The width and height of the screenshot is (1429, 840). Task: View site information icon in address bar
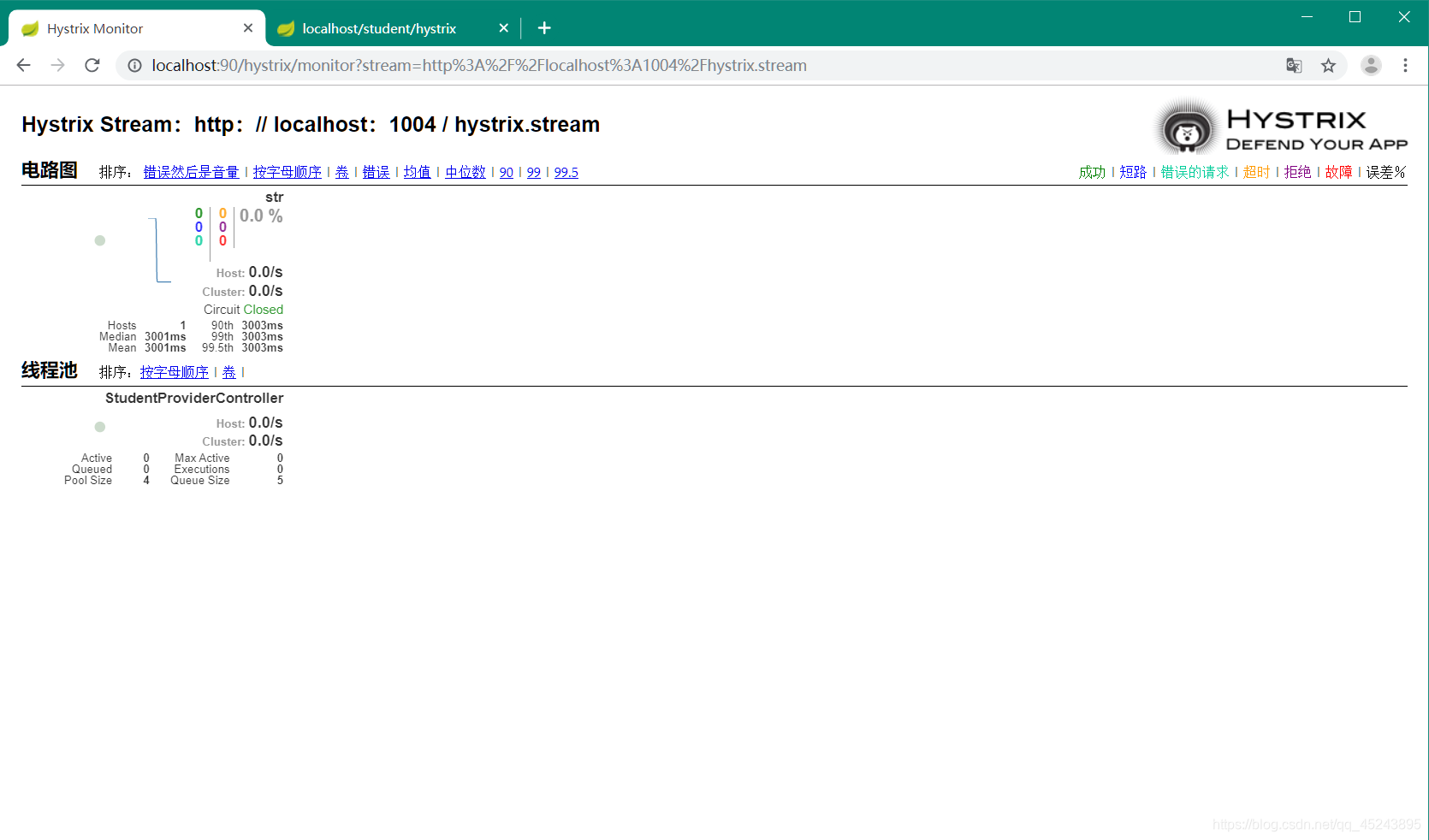(134, 65)
